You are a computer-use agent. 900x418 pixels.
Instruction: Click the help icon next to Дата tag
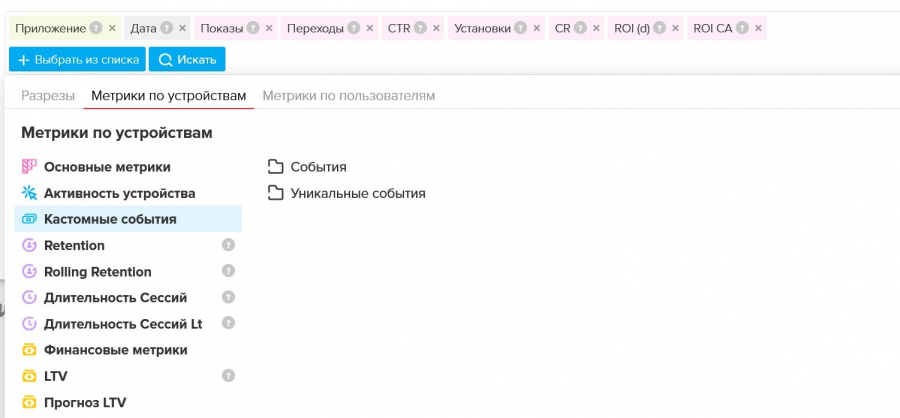click(167, 28)
